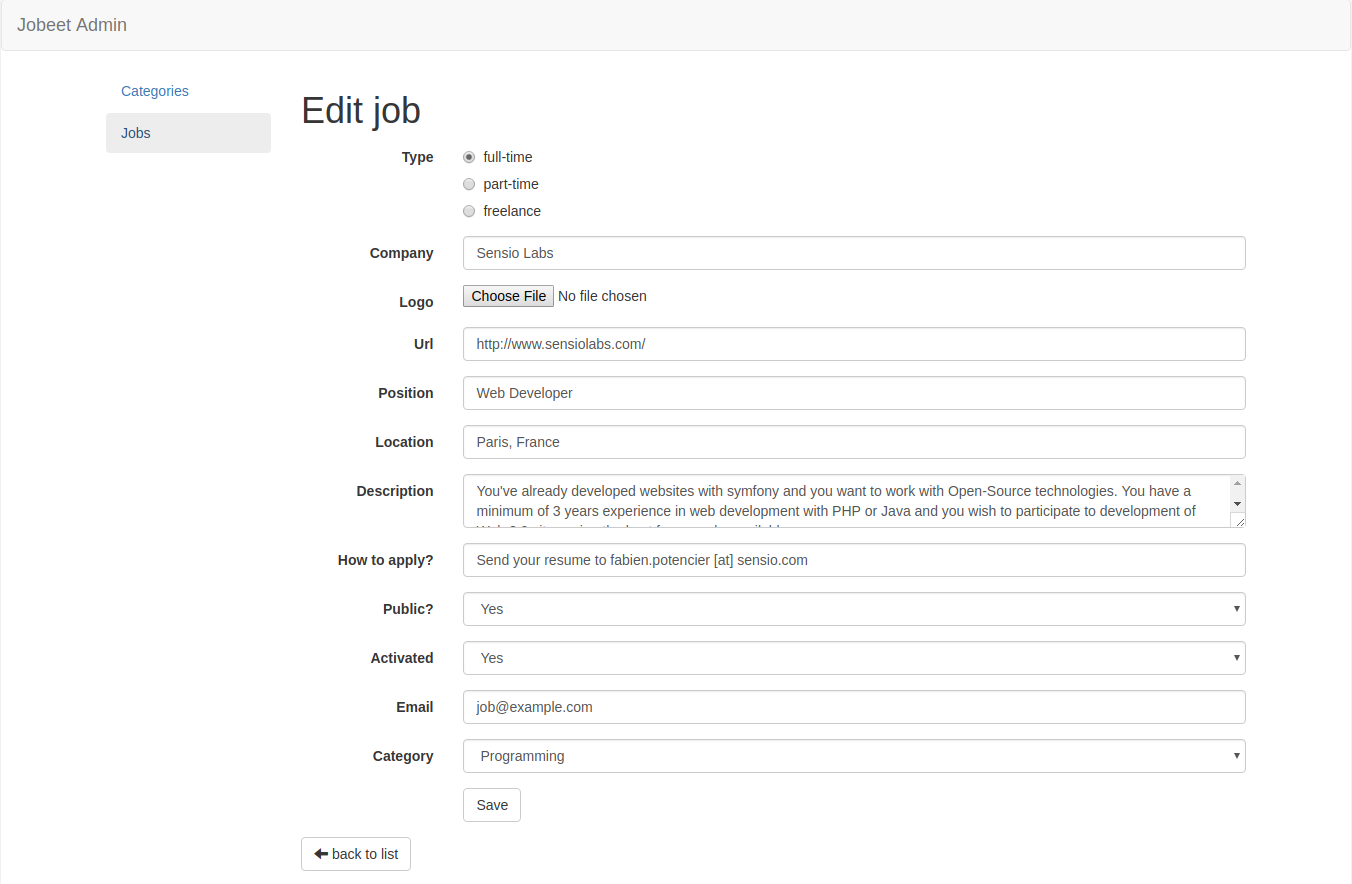The width and height of the screenshot is (1352, 884).
Task: Click the Url input field
Action: (x=854, y=344)
